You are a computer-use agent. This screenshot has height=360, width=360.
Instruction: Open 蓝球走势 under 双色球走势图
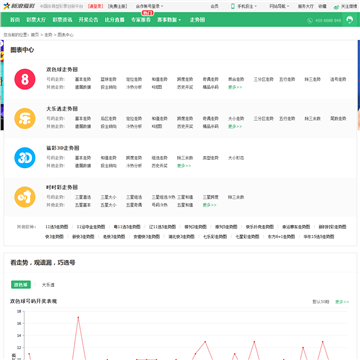pyautogui.click(x=109, y=79)
